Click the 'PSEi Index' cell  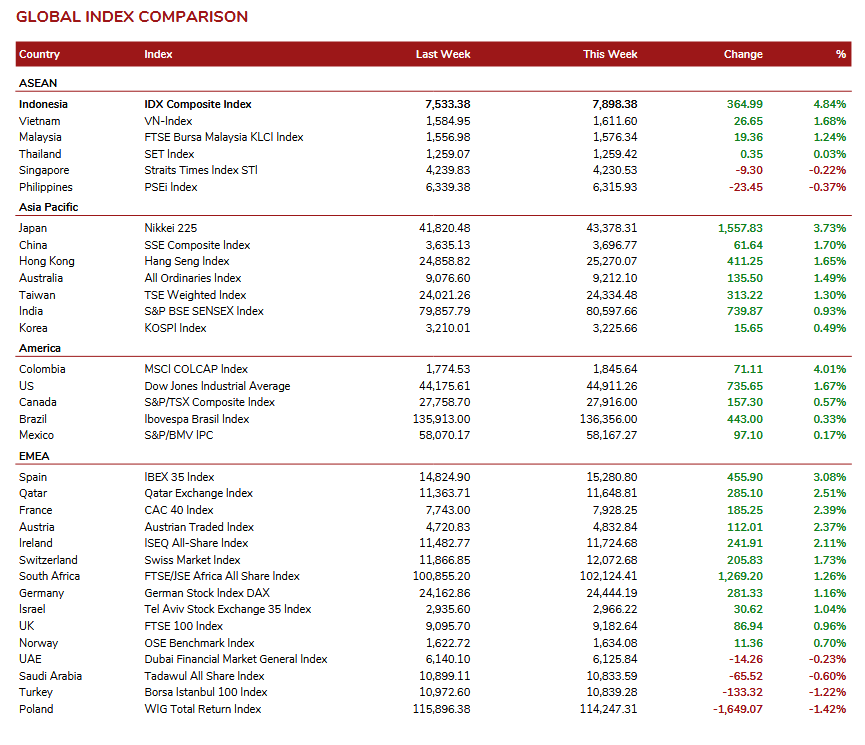pyautogui.click(x=170, y=187)
